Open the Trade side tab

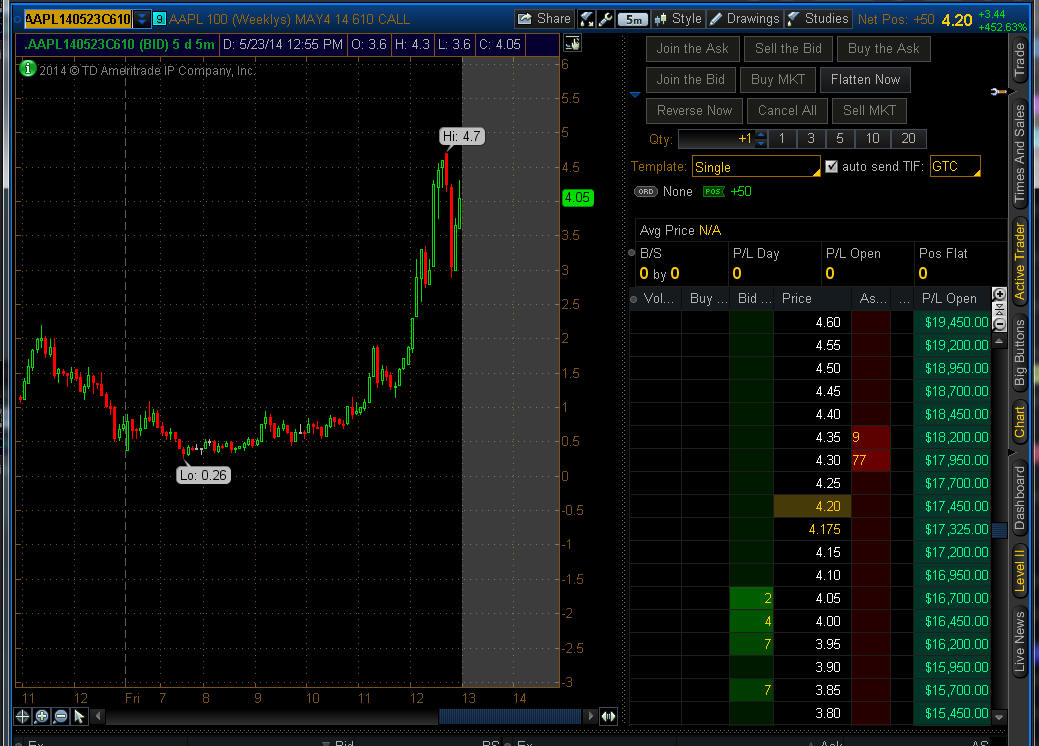[x=1019, y=58]
